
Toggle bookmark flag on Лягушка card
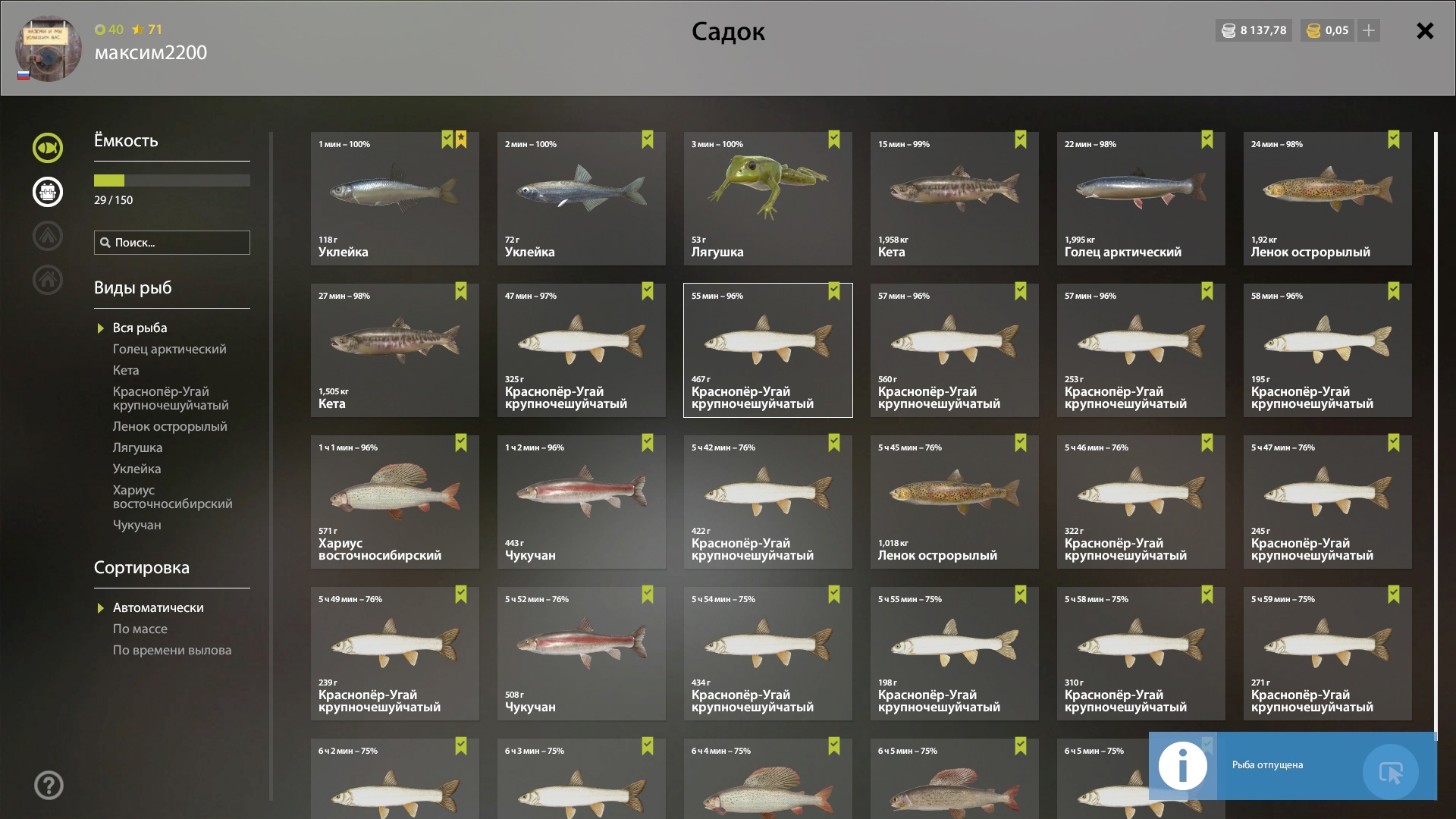tap(834, 140)
